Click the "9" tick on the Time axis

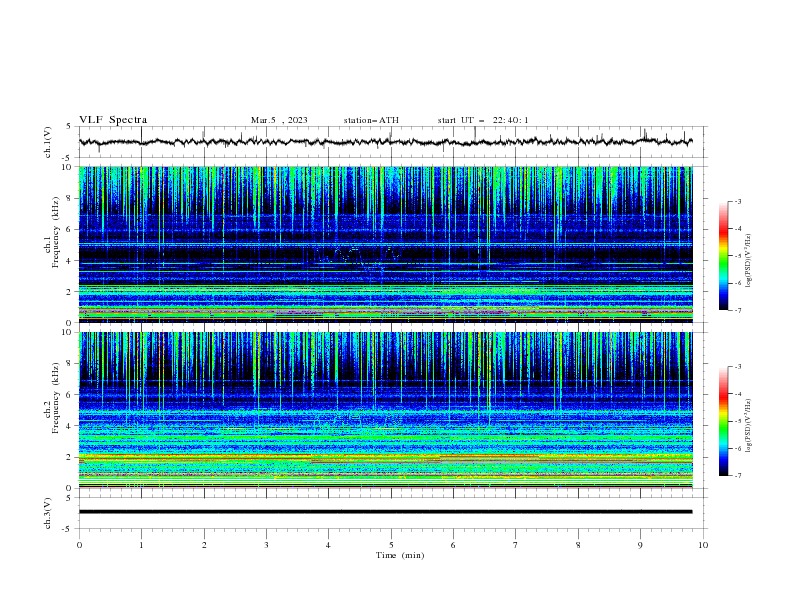point(640,545)
